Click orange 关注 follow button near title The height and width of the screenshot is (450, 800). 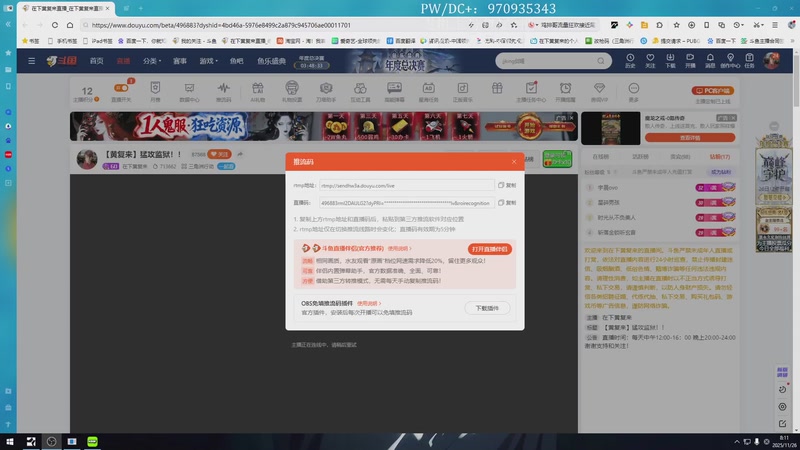[219, 154]
